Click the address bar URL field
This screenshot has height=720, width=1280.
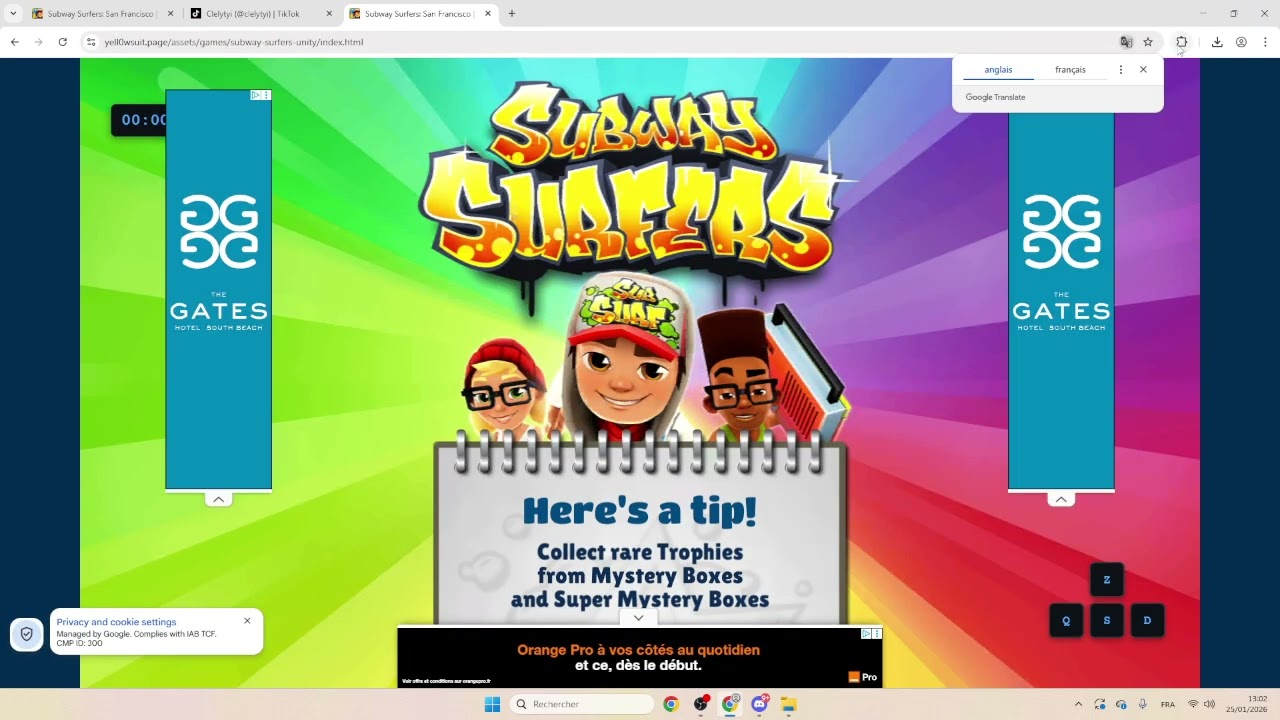point(600,42)
